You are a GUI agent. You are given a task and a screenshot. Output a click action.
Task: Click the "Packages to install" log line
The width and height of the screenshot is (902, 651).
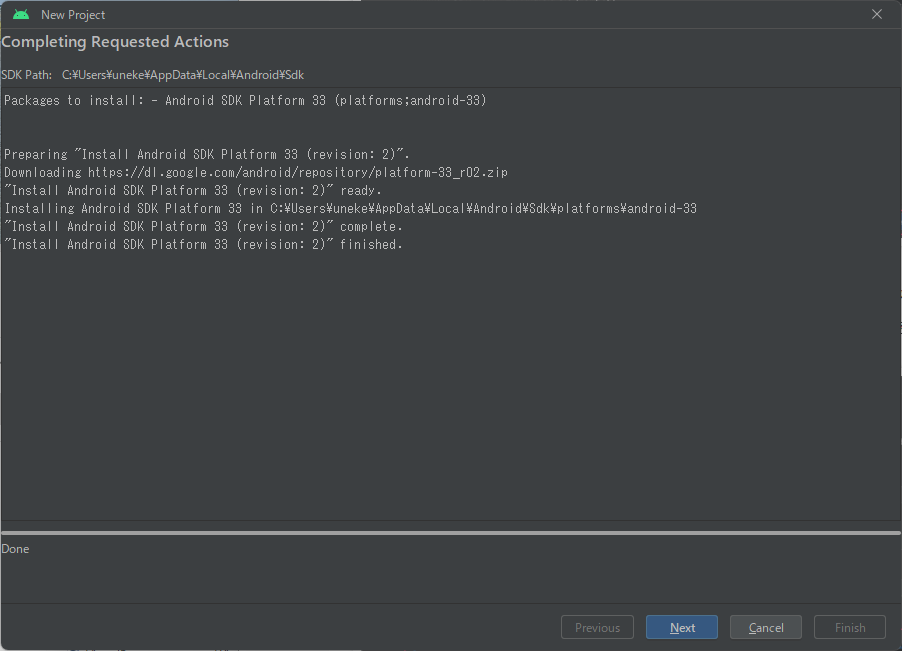point(245,101)
